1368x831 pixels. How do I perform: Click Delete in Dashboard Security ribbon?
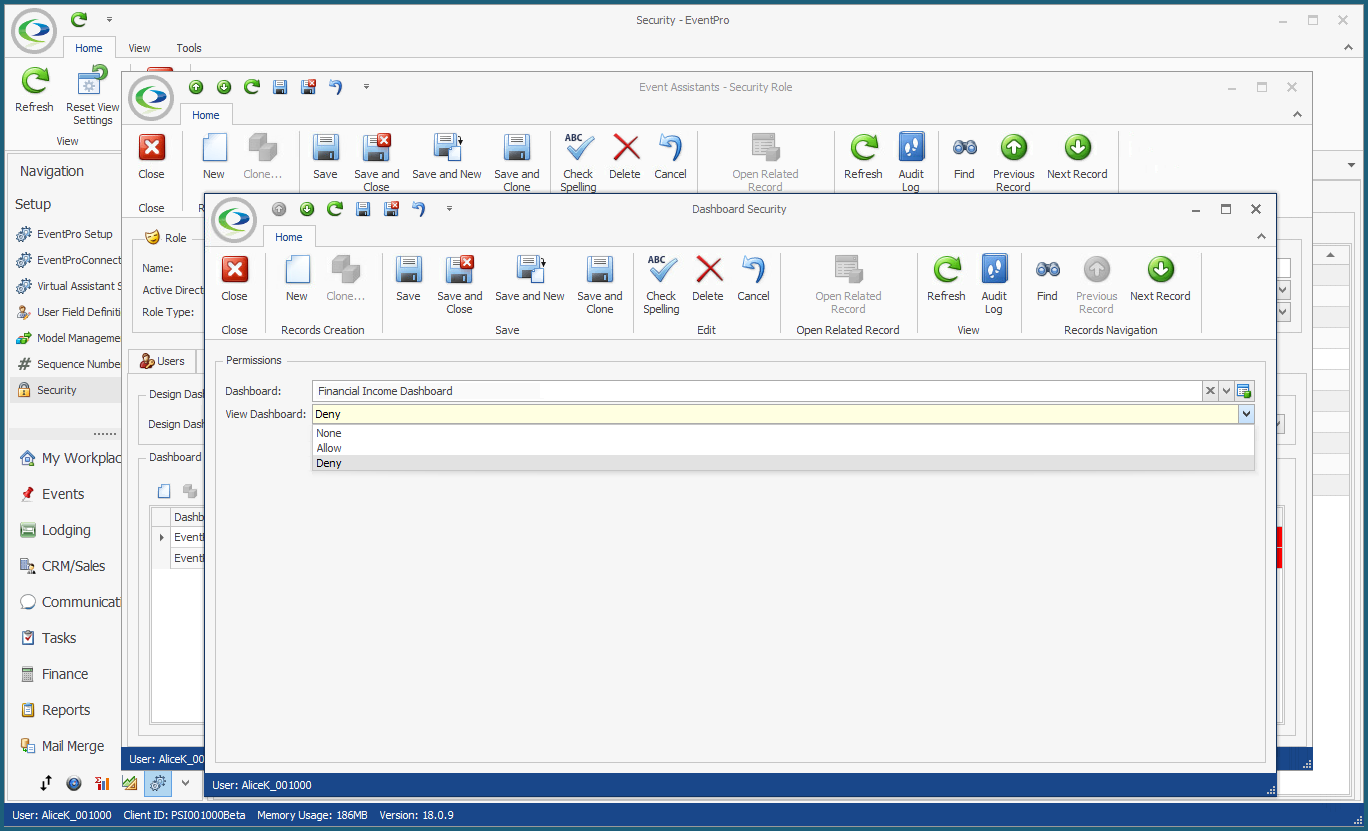tap(708, 278)
